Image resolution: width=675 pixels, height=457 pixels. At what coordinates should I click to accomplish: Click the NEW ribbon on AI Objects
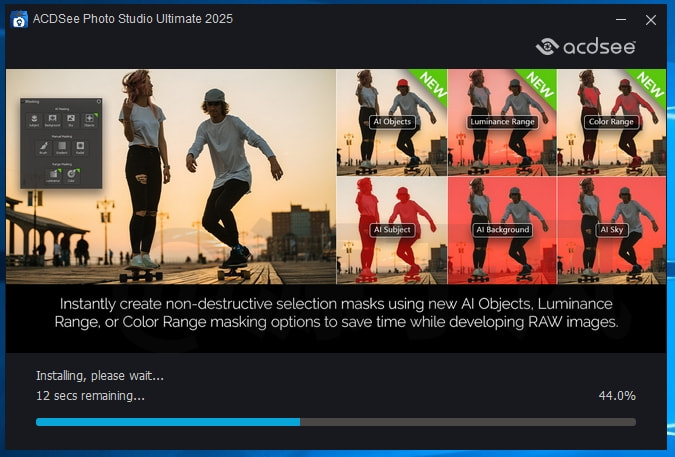pyautogui.click(x=432, y=84)
